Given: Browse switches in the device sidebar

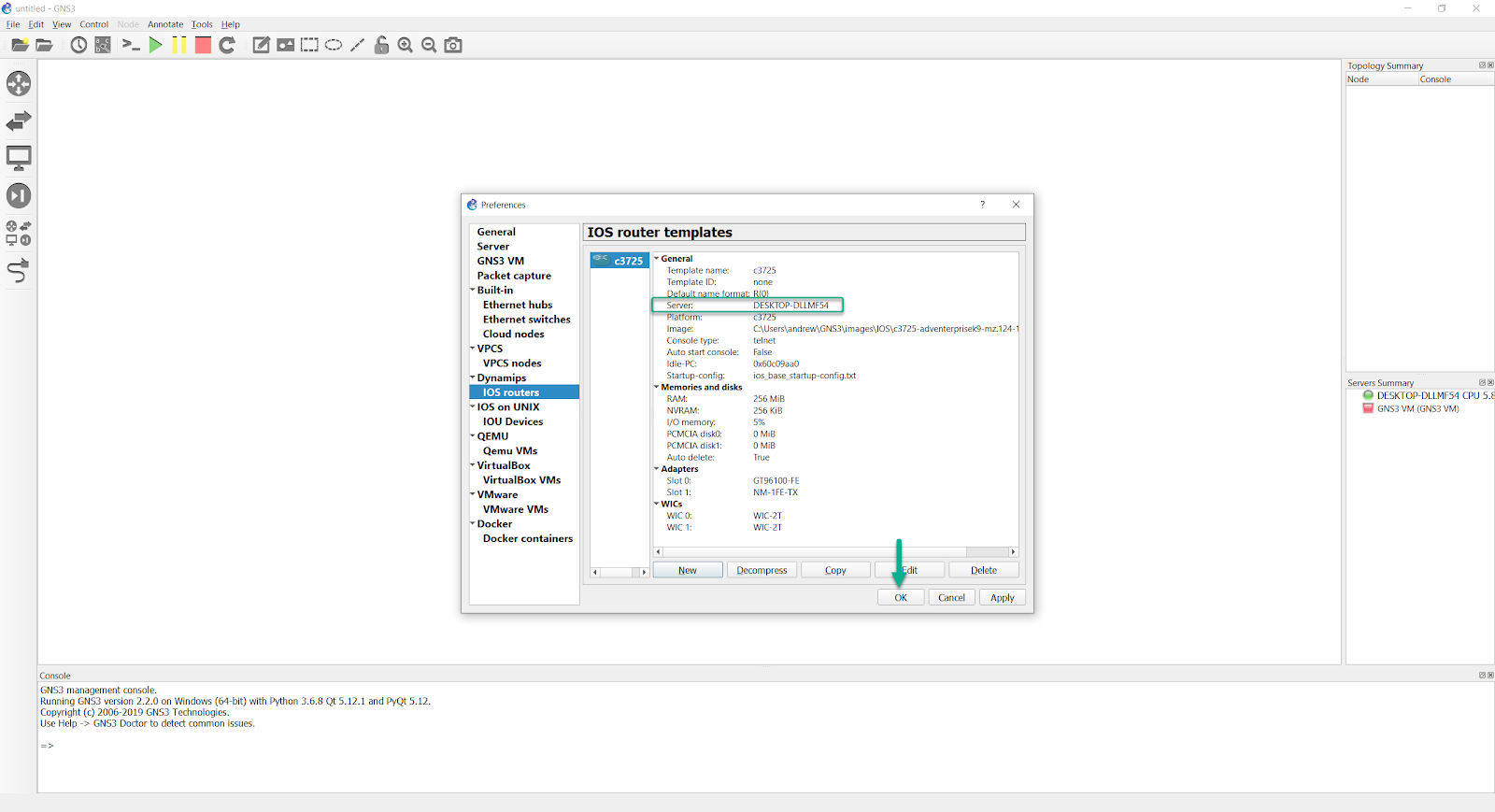Looking at the screenshot, I should pos(19,121).
